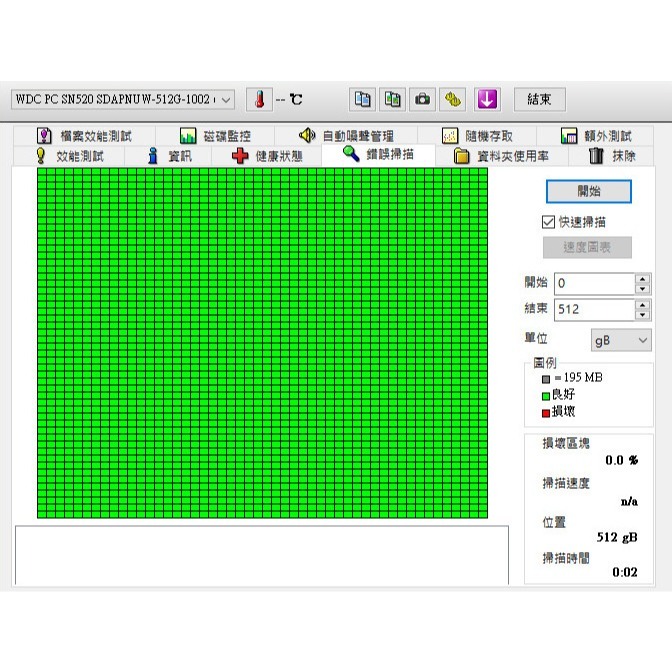Click the copy screenshot to clipboard icon
Screen dimensions: 672x672
(392, 100)
